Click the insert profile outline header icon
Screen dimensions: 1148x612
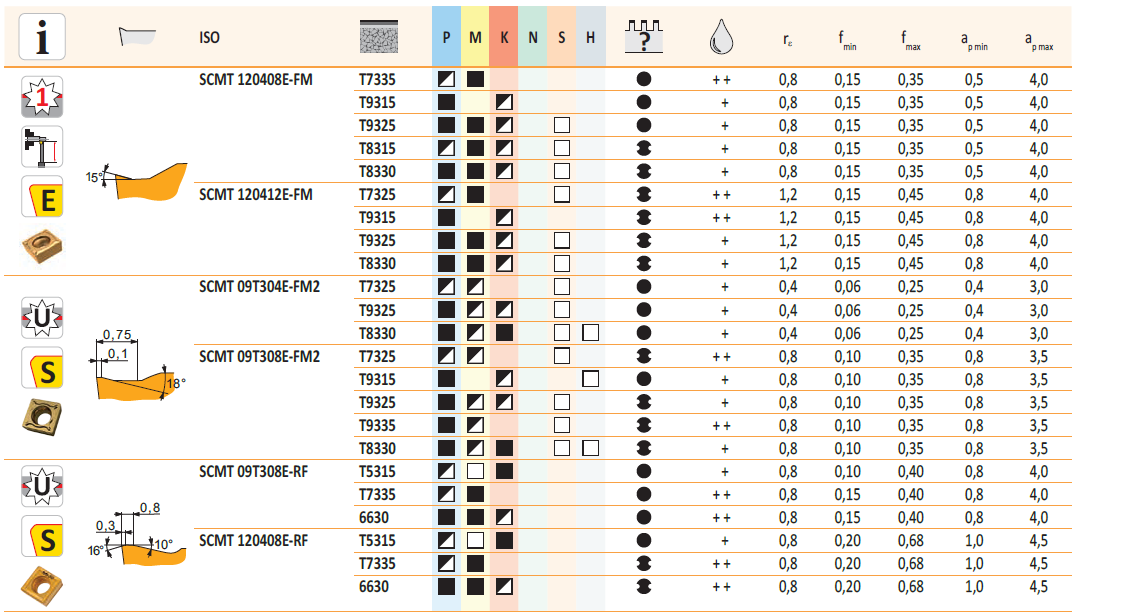tap(137, 37)
